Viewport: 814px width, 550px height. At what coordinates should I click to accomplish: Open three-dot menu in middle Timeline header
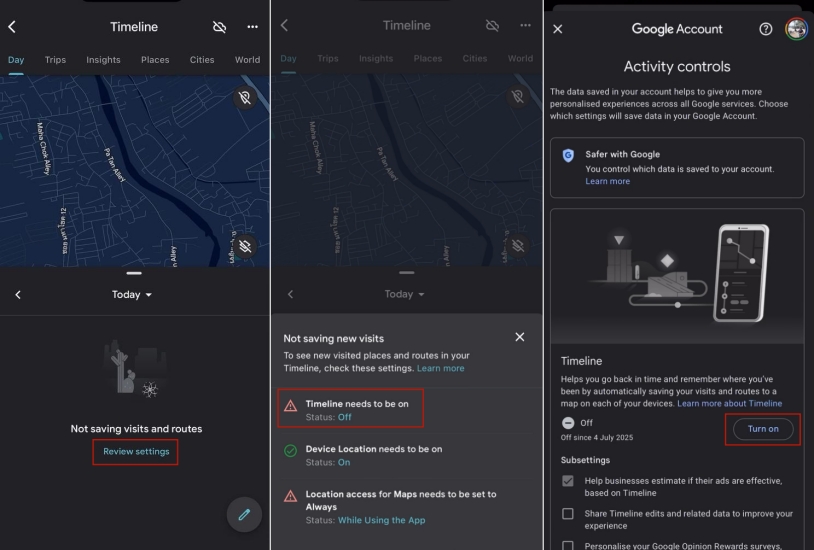(x=525, y=25)
